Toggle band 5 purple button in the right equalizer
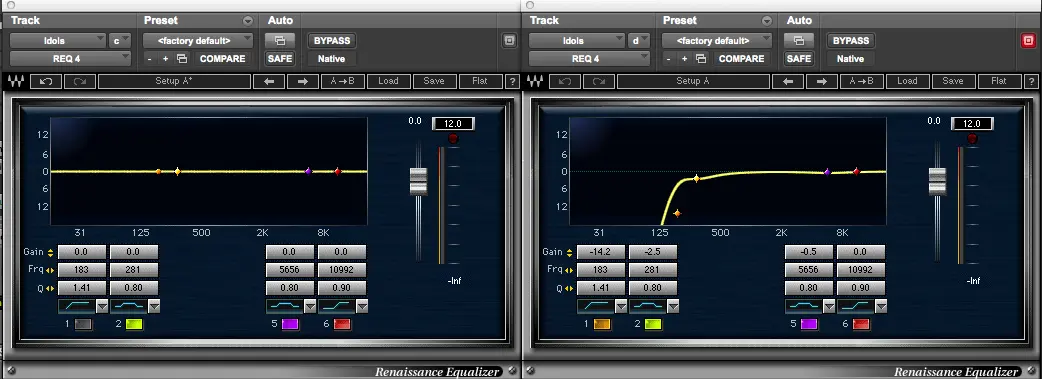 click(809, 324)
